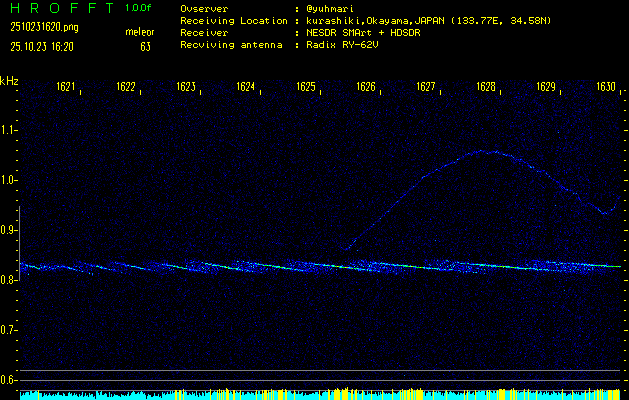629x400 pixels.
Task: Click the meteor count value 63
Action: click(145, 46)
